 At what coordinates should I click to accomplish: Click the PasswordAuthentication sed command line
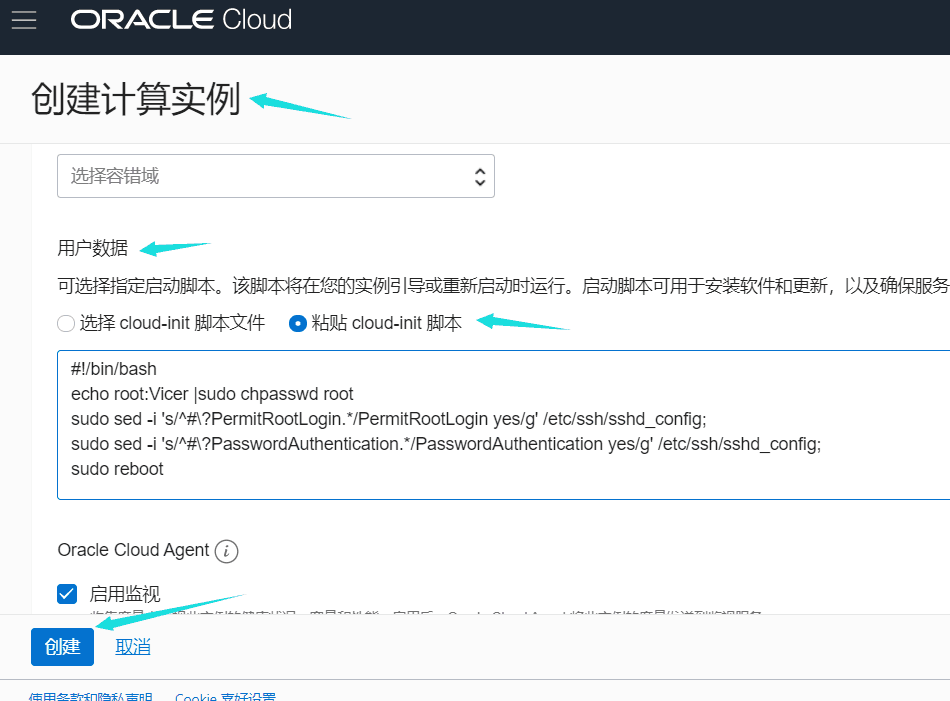coord(445,444)
